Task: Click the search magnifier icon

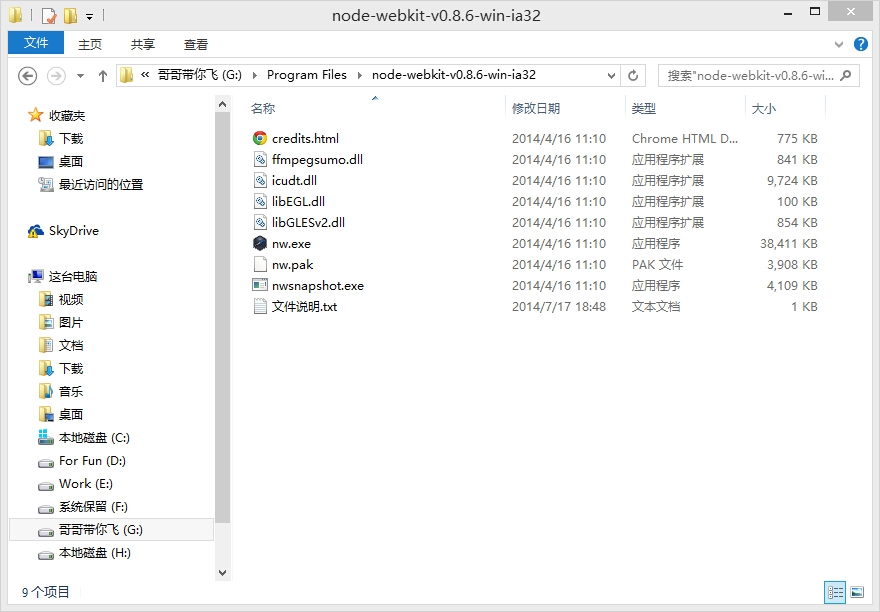Action: click(x=846, y=75)
